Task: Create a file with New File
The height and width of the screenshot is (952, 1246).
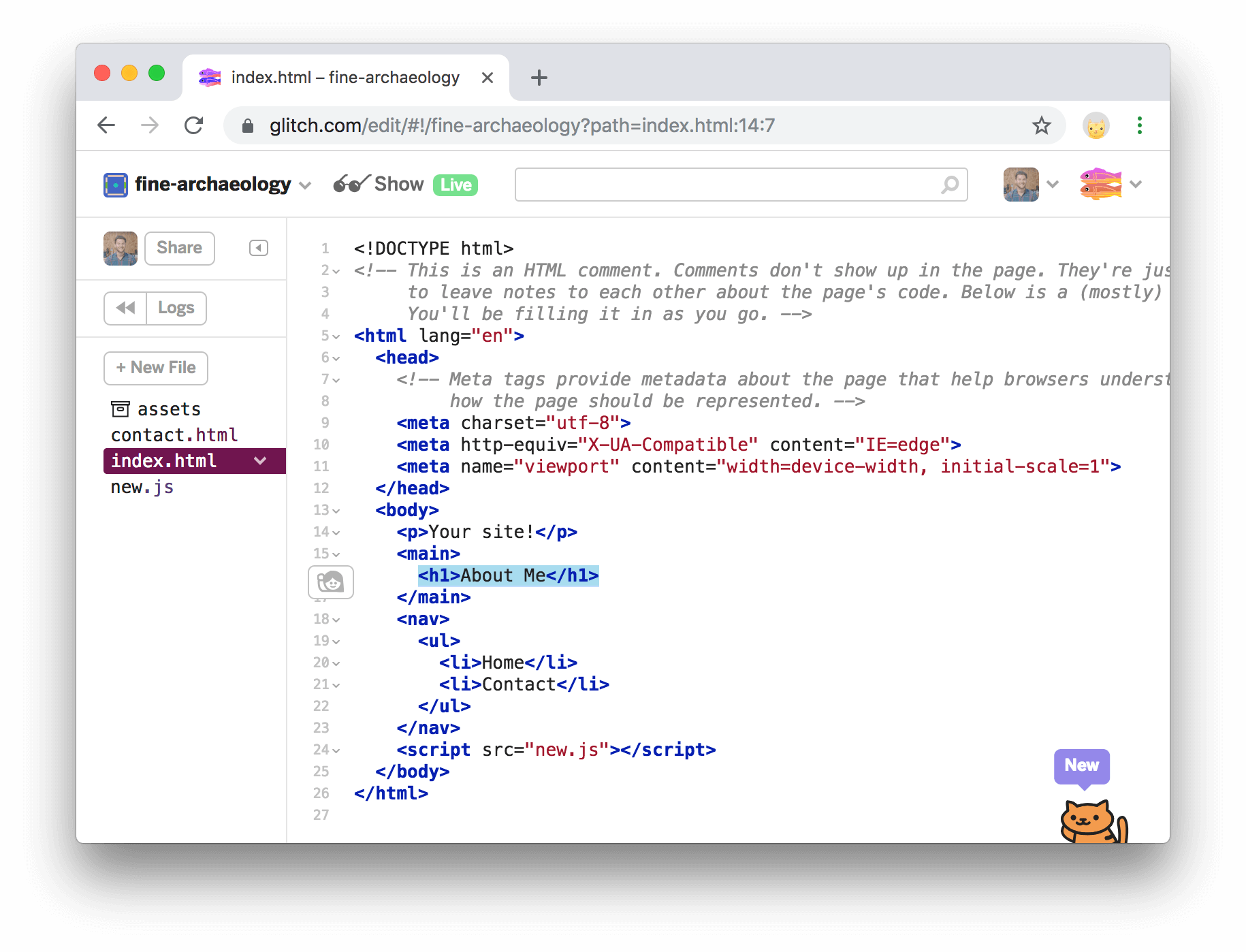Action: tap(156, 368)
